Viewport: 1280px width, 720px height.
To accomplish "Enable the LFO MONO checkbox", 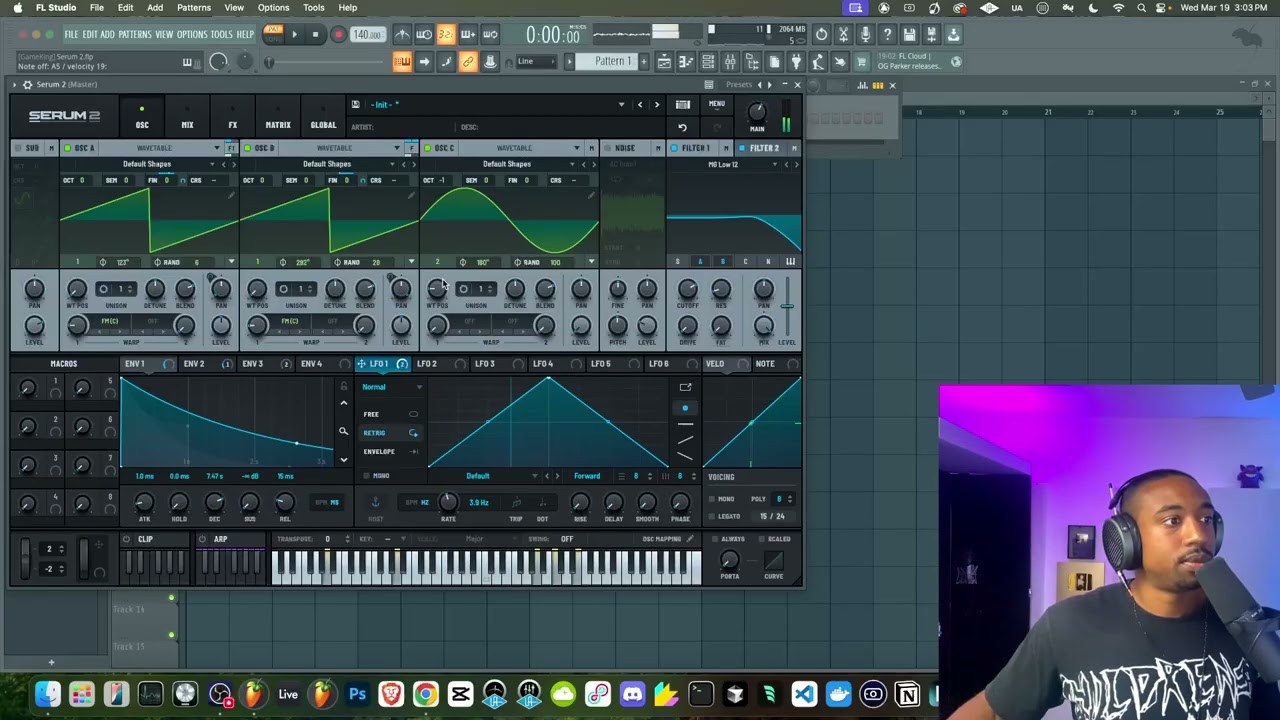I will [x=367, y=476].
